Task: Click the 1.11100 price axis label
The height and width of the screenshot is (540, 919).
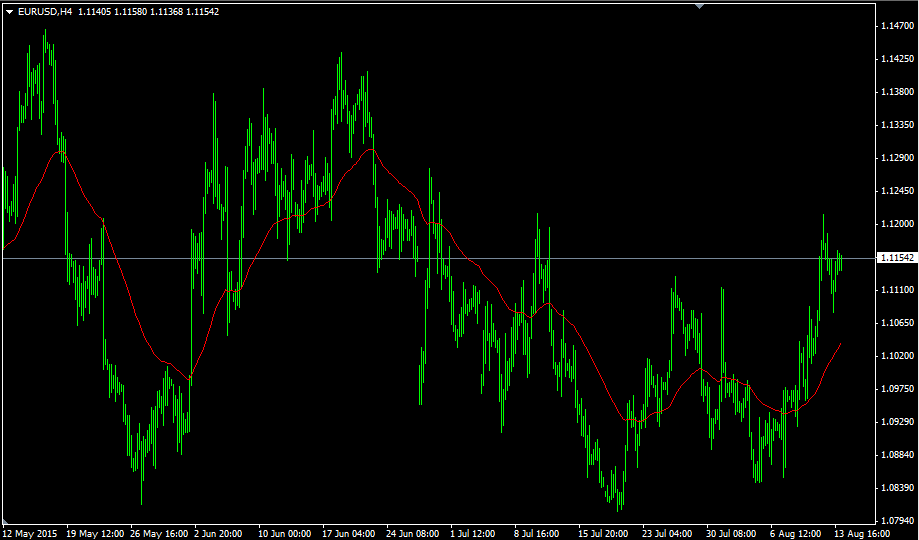Action: click(x=897, y=290)
